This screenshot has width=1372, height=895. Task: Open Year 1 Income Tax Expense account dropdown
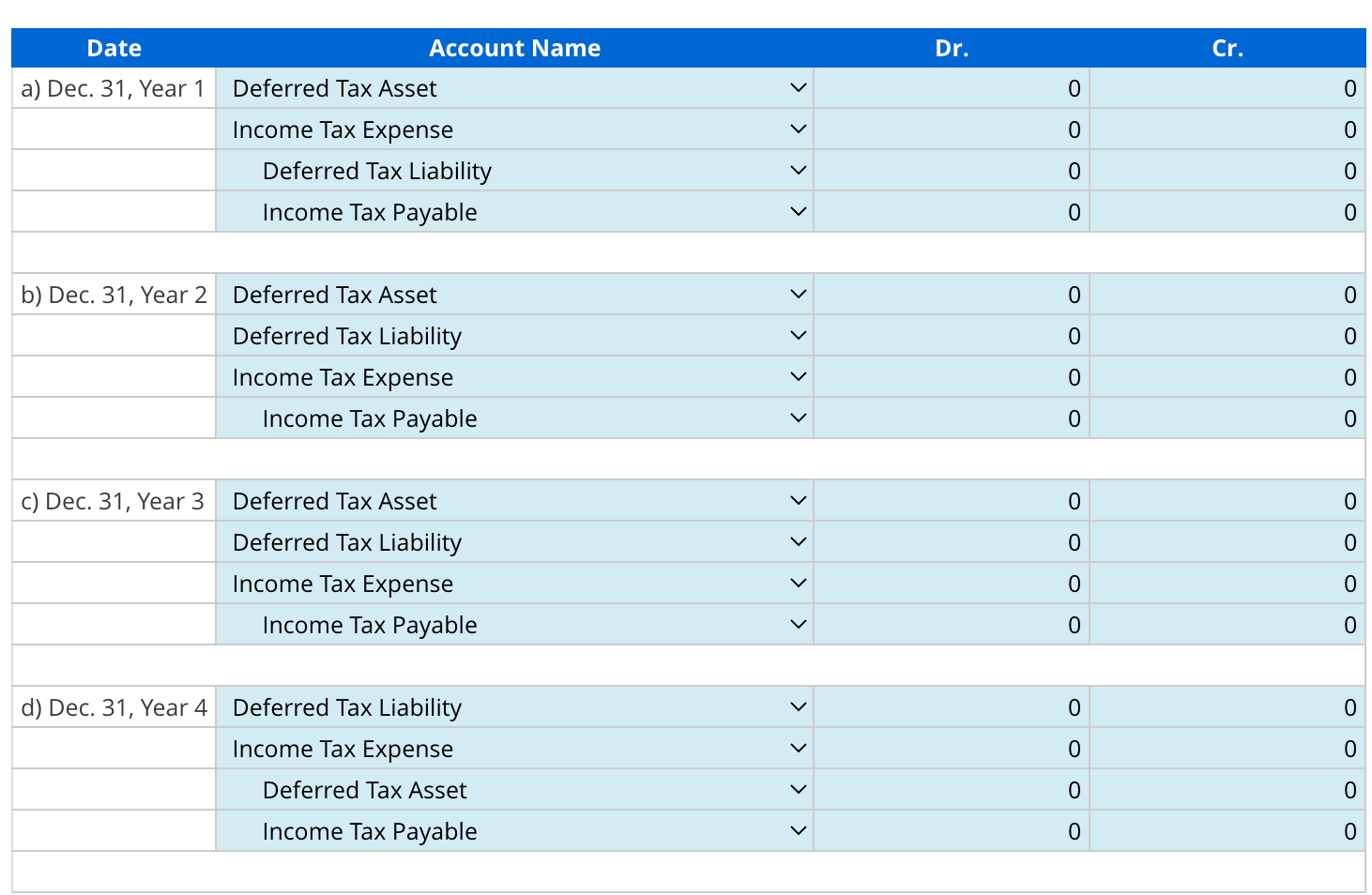pos(514,129)
